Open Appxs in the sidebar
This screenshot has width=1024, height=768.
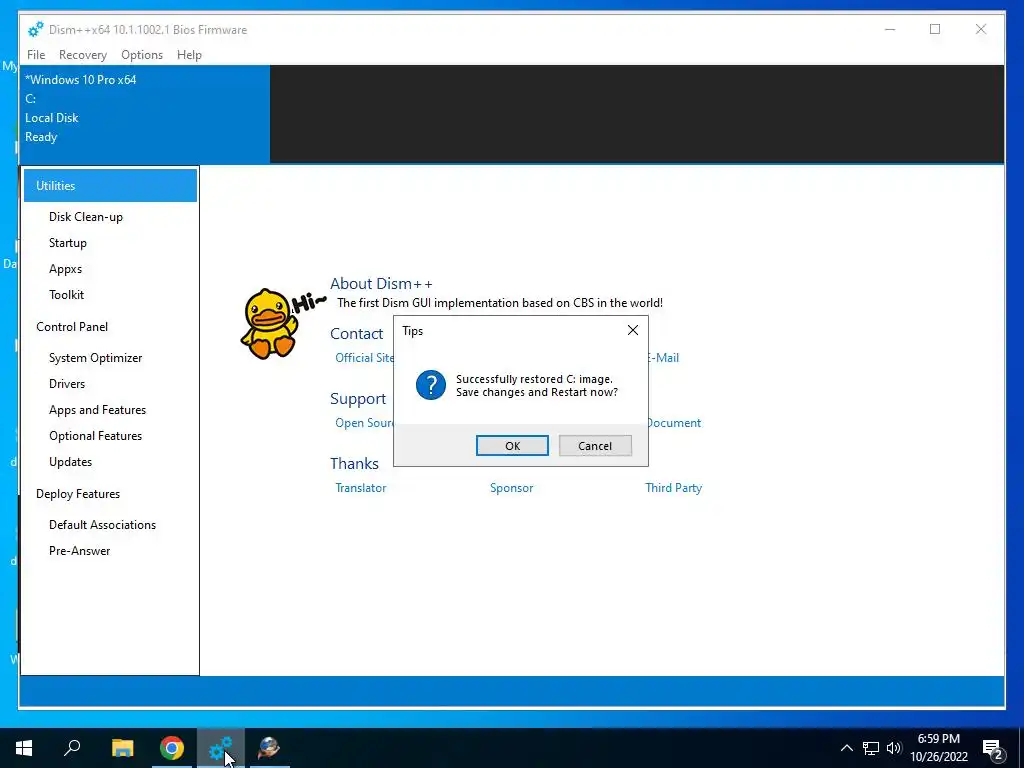click(x=65, y=269)
